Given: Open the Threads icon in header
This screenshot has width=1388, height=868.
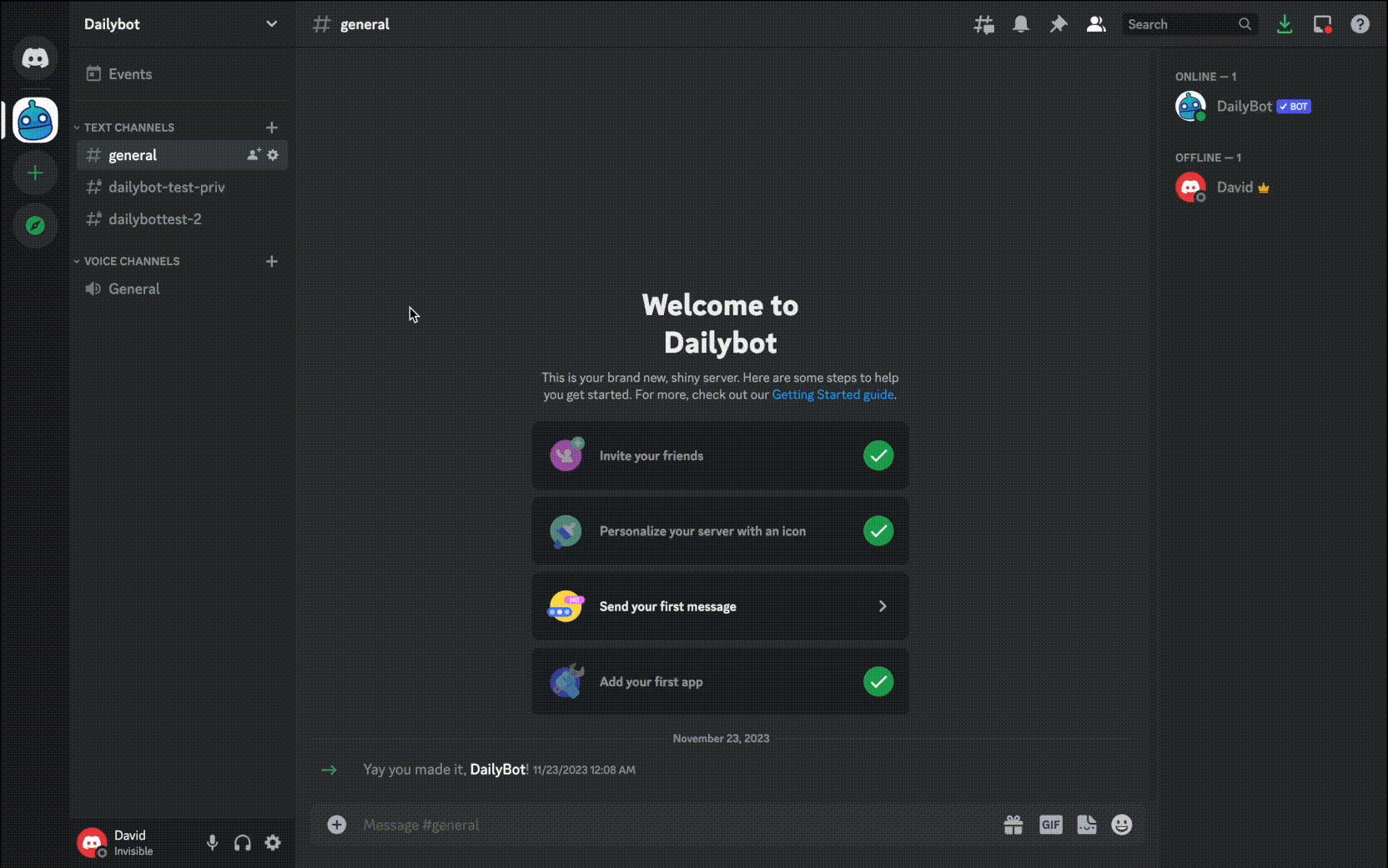Looking at the screenshot, I should point(983,25).
